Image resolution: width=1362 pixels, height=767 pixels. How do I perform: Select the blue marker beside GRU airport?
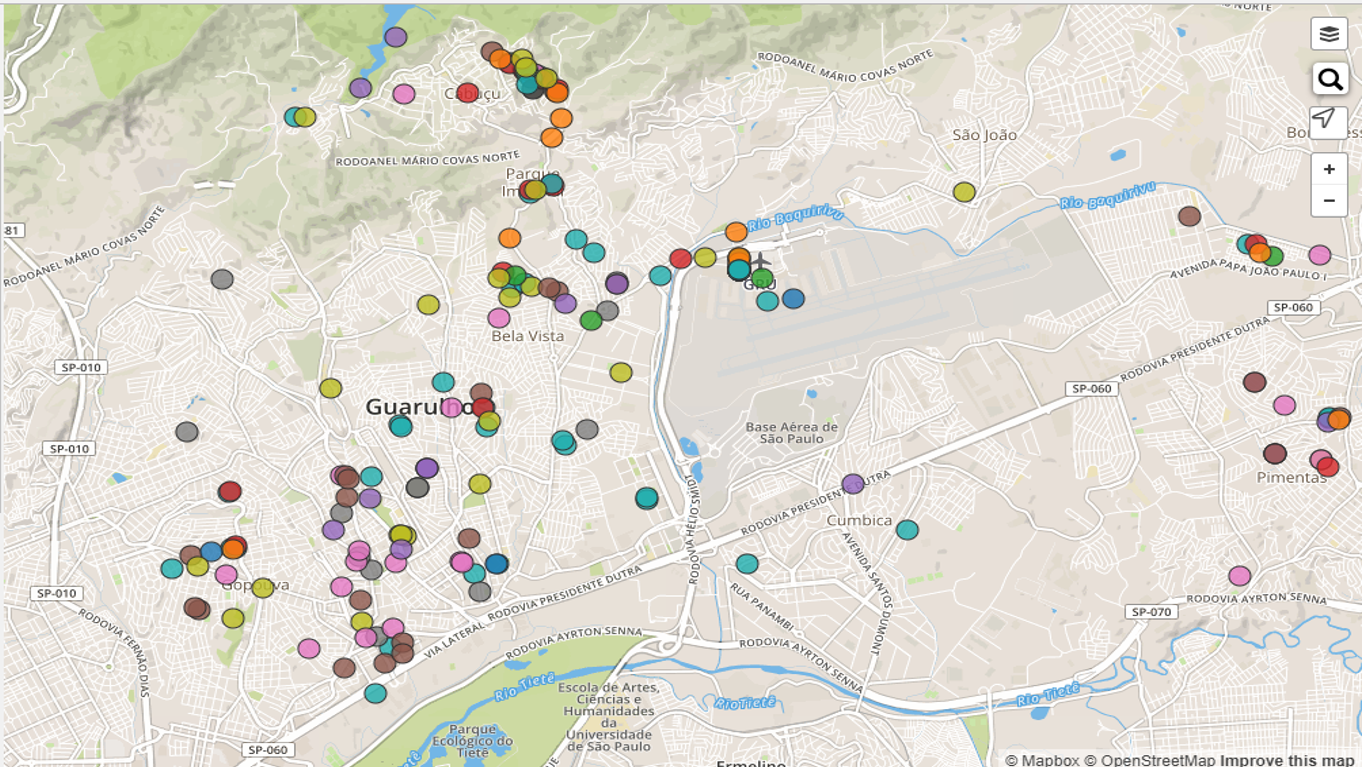click(x=793, y=298)
